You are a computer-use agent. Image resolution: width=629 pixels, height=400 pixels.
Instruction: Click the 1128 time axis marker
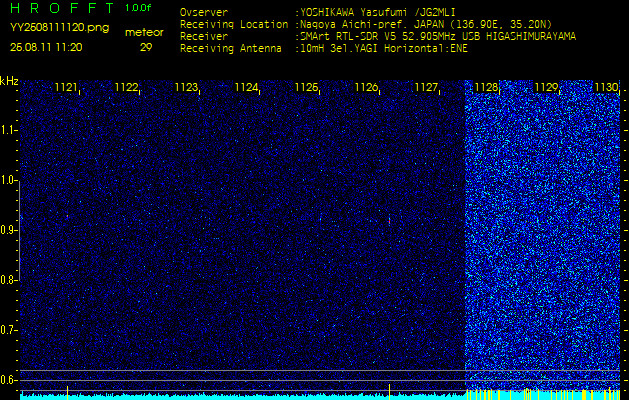[x=486, y=87]
